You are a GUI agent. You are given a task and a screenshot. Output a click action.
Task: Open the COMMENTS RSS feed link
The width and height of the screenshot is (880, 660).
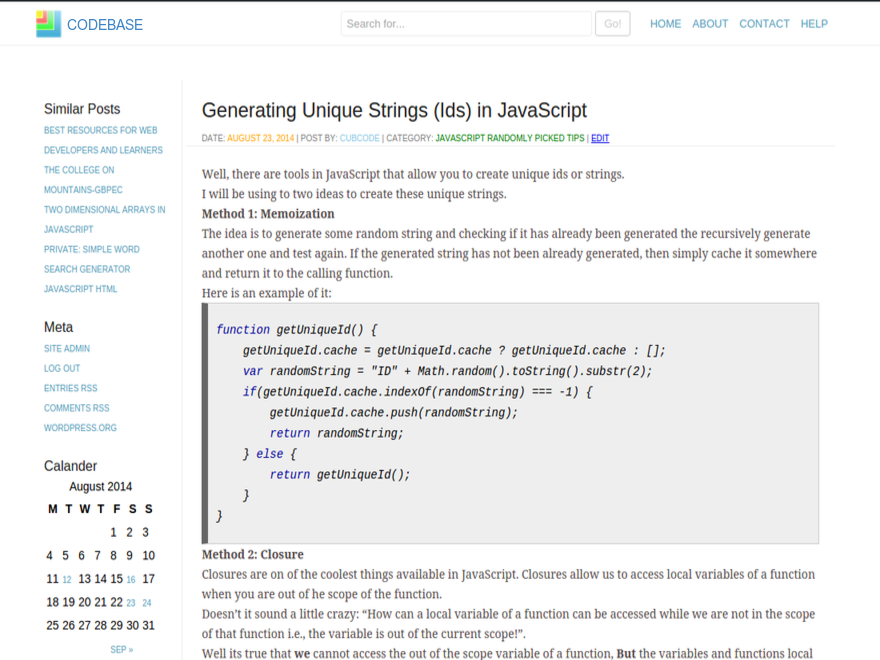tap(76, 408)
